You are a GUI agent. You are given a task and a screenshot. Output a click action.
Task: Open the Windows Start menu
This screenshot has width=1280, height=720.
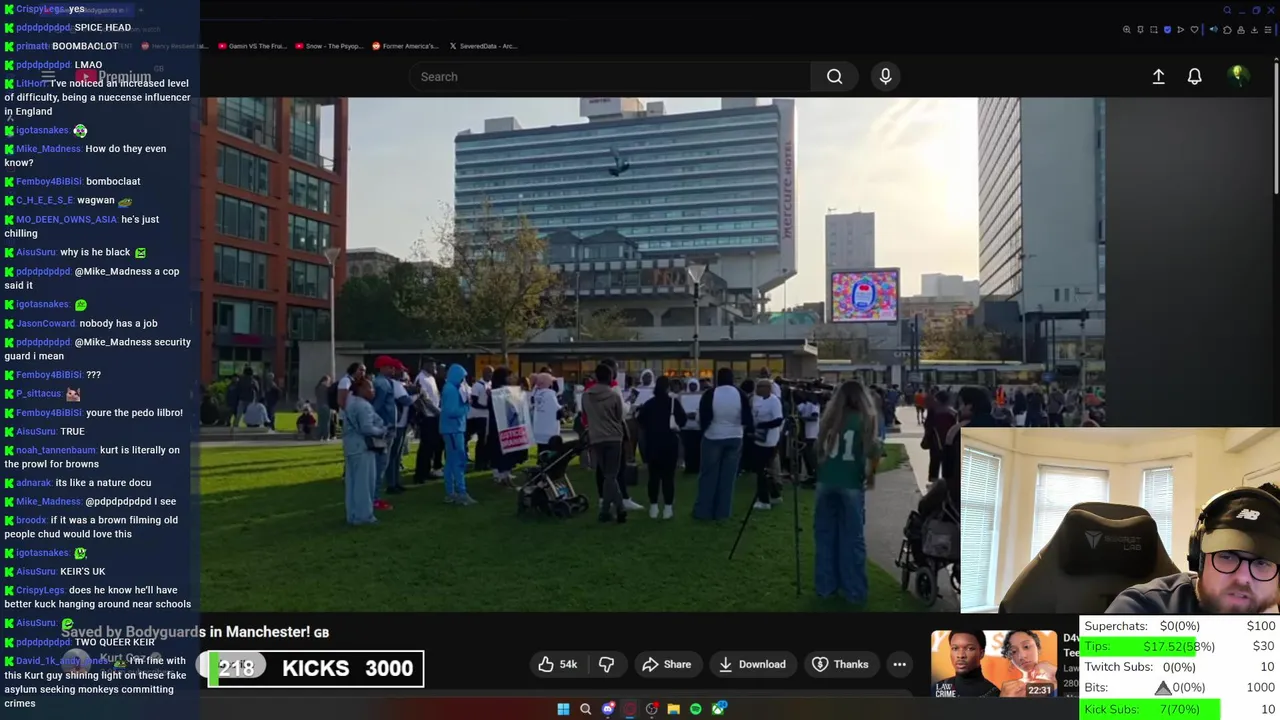pos(563,709)
